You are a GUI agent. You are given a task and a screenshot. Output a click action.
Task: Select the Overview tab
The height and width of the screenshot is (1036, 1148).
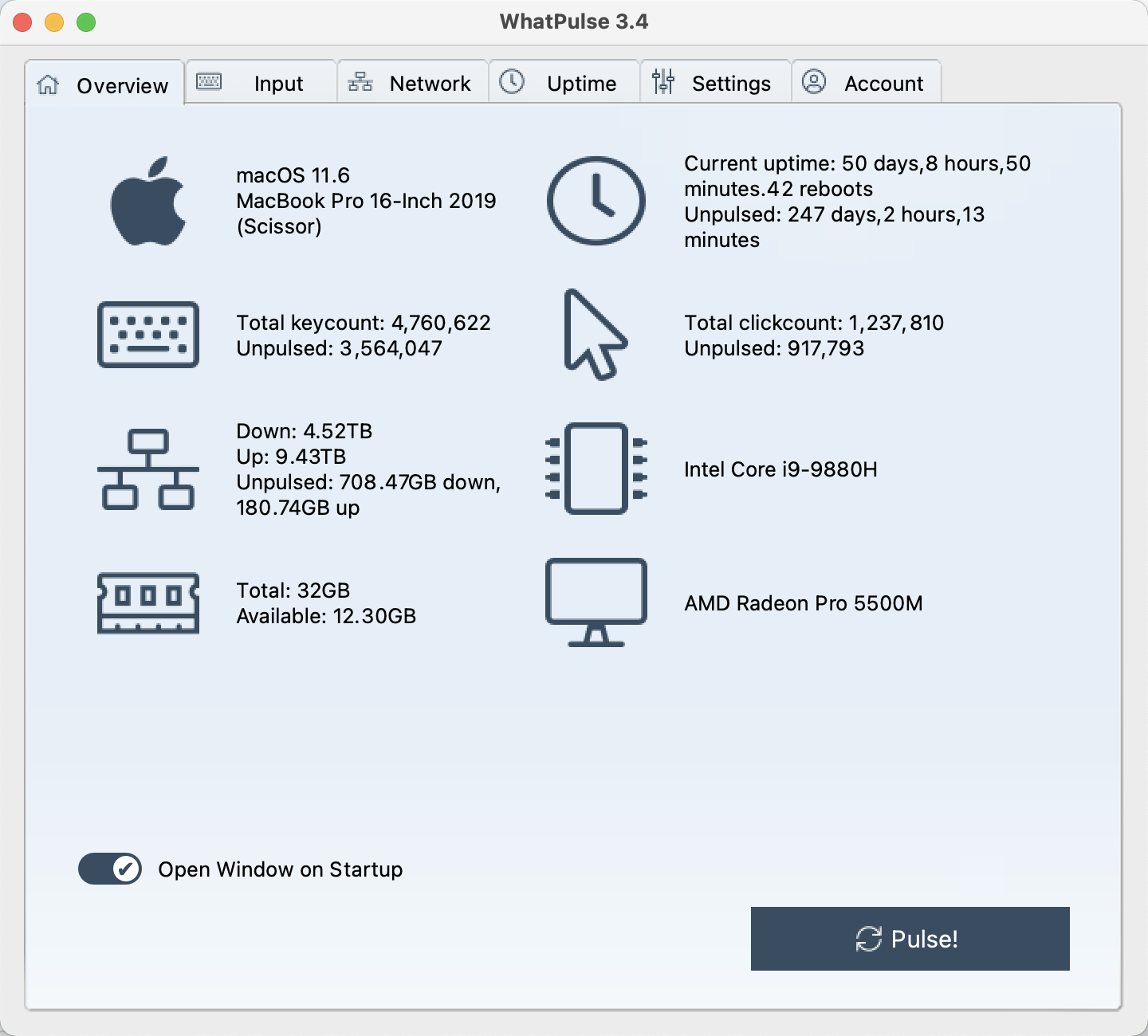click(x=105, y=84)
